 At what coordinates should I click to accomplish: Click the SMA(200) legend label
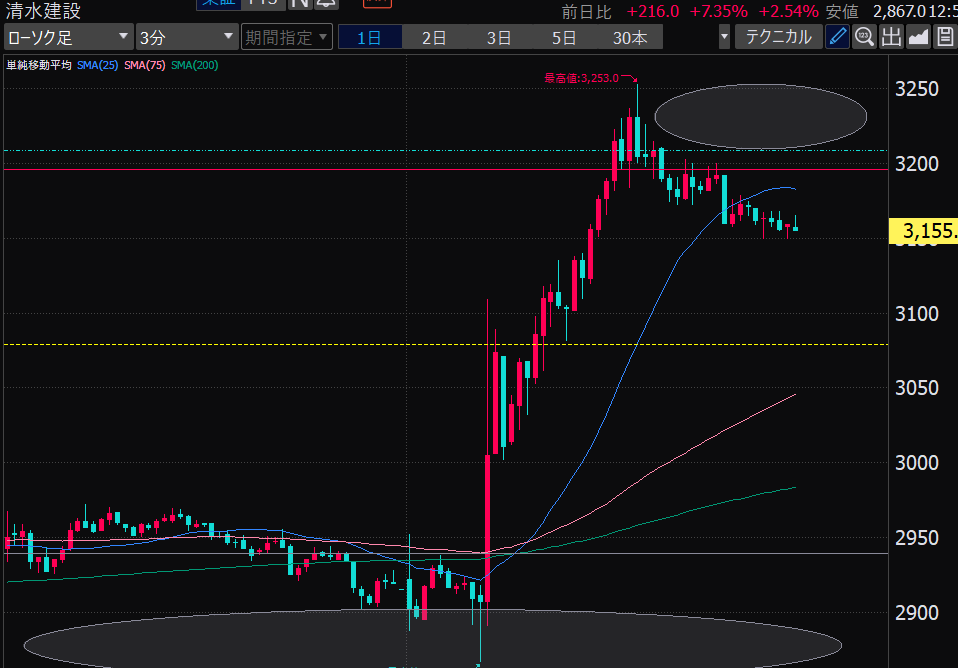tap(195, 65)
